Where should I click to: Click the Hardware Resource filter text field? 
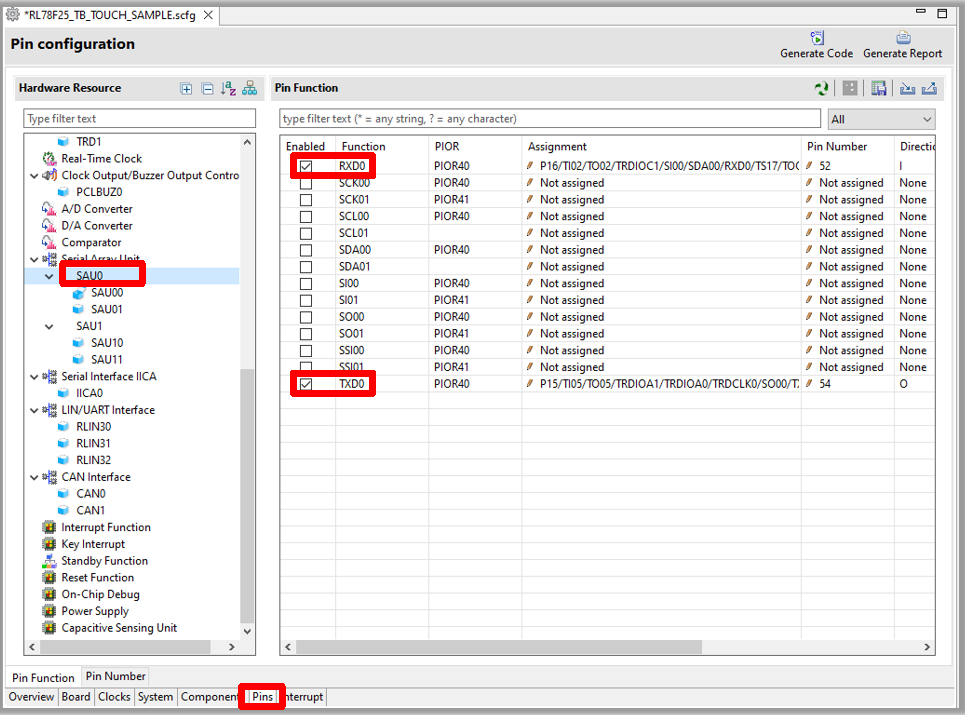click(x=140, y=119)
